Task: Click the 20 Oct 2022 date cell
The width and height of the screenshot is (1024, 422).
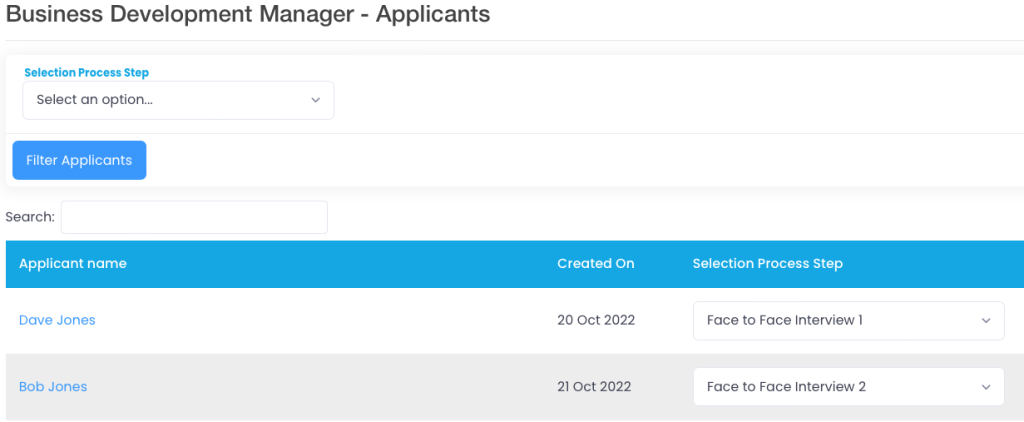Action: coord(596,320)
